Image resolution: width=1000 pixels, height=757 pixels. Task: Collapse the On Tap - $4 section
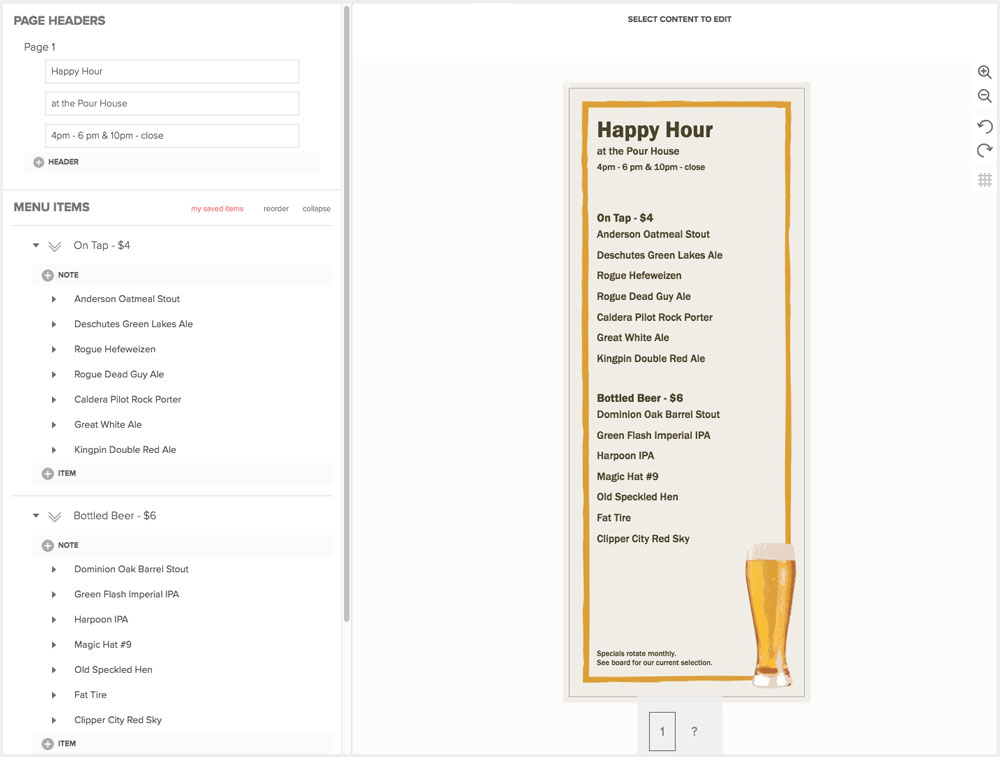(36, 246)
